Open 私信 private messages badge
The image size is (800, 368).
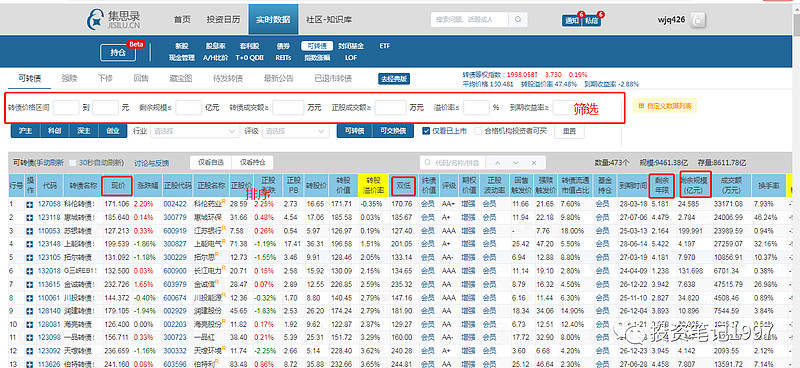point(591,20)
